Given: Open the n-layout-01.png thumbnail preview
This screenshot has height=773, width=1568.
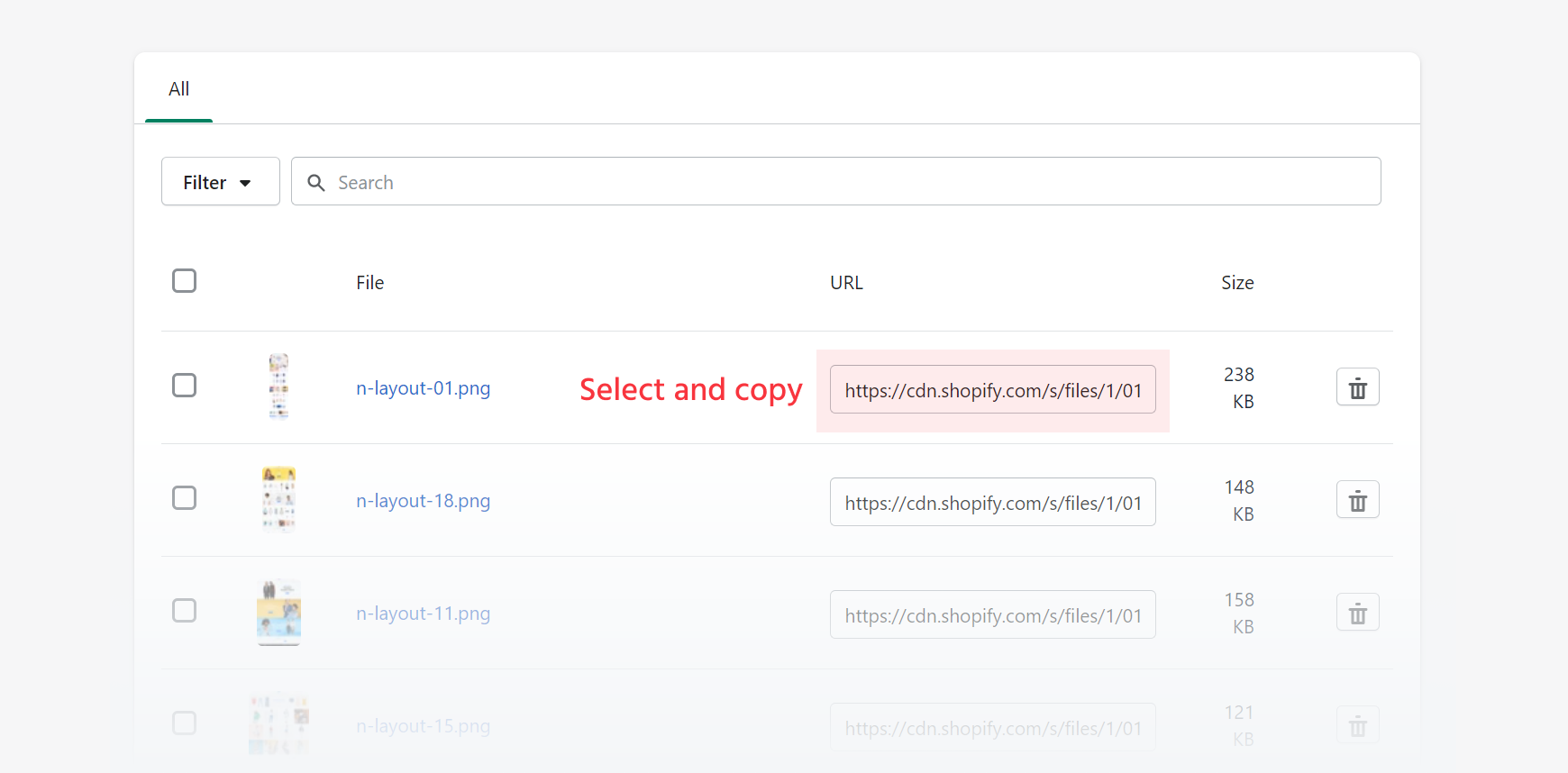Looking at the screenshot, I should point(278,386).
